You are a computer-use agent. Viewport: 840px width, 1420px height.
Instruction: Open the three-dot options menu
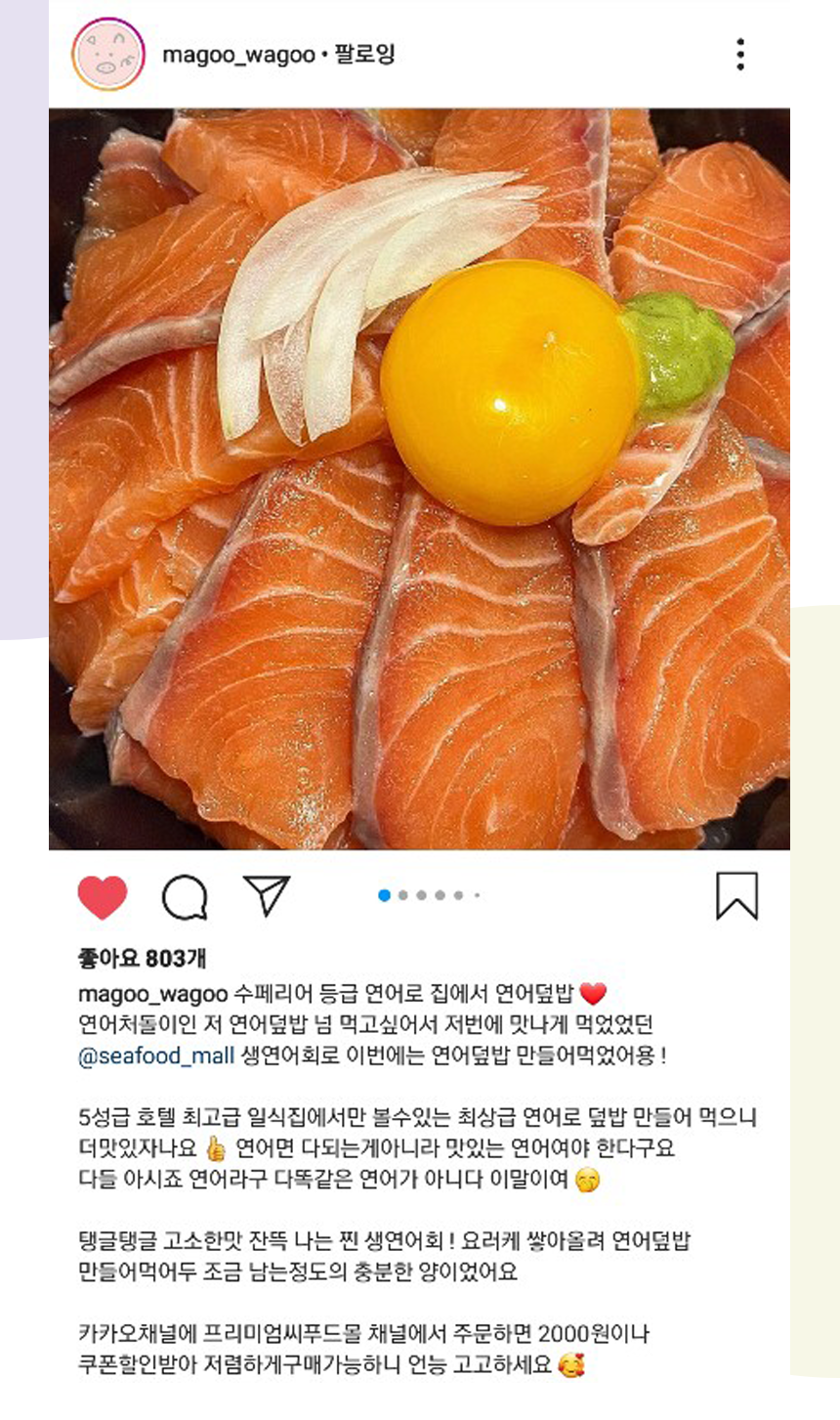[740, 55]
